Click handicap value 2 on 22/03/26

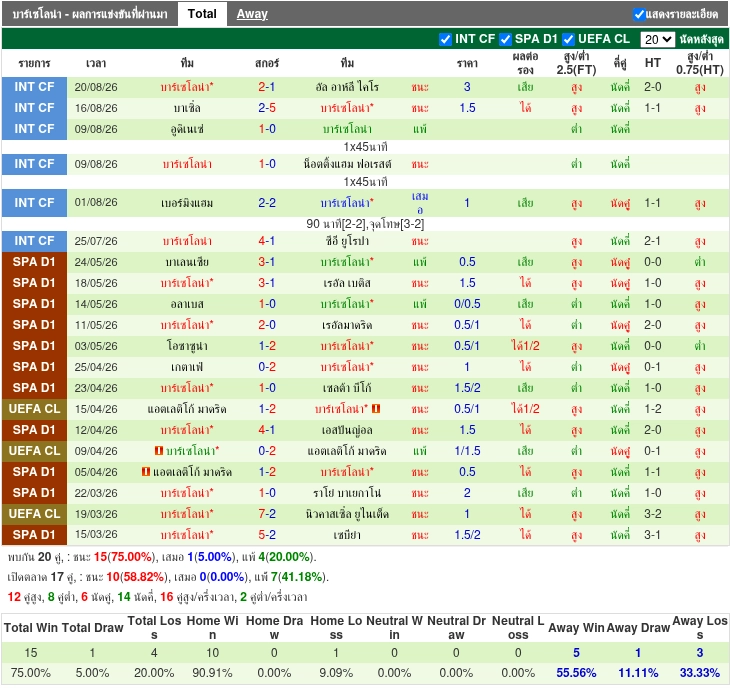[x=467, y=493]
